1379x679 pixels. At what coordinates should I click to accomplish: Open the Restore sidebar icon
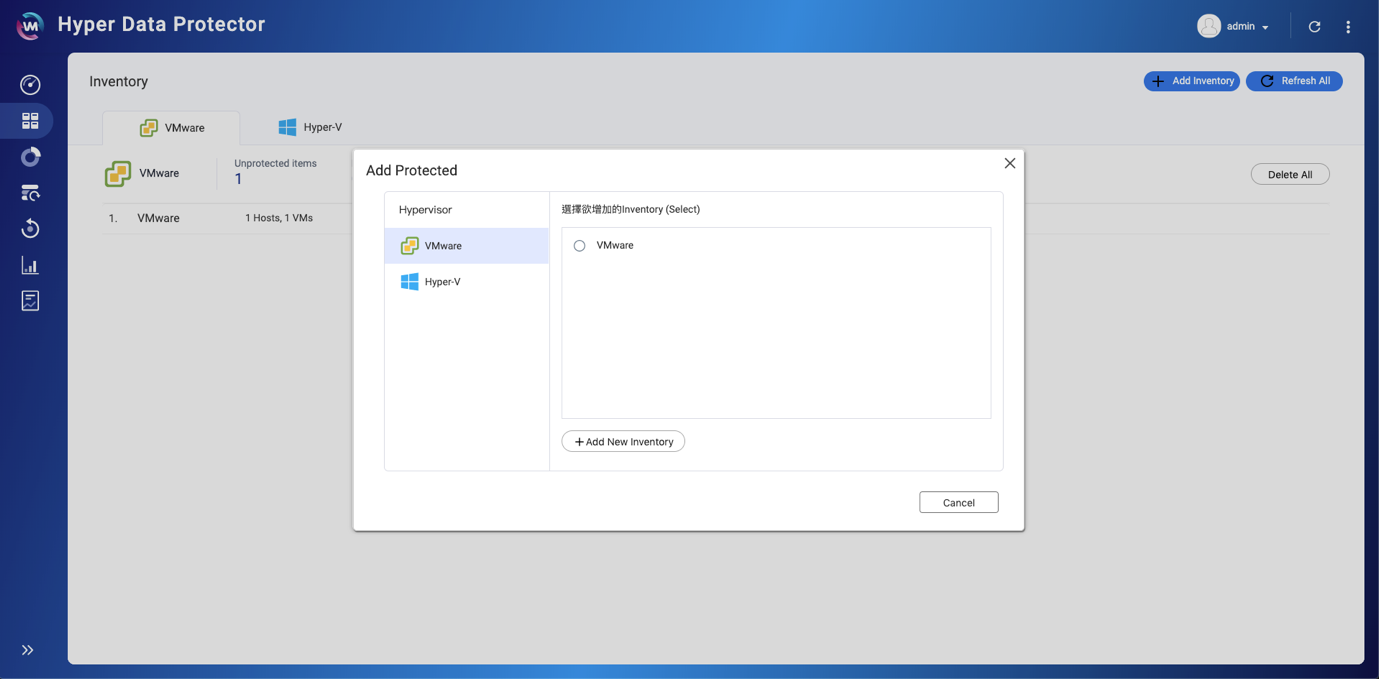point(30,229)
